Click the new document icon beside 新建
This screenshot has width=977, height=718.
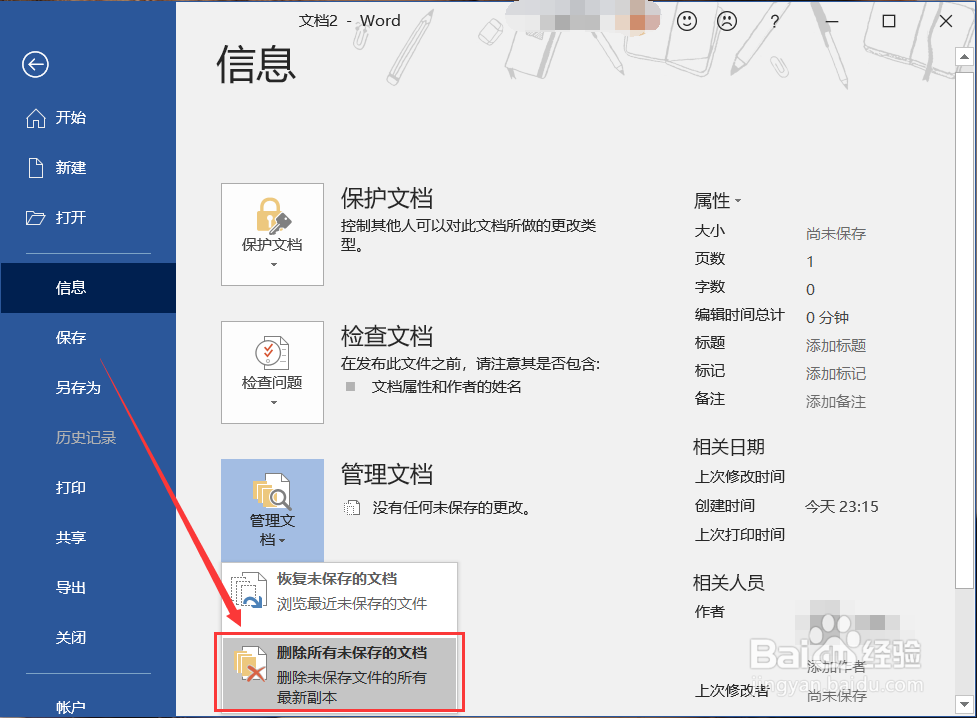tap(36, 167)
